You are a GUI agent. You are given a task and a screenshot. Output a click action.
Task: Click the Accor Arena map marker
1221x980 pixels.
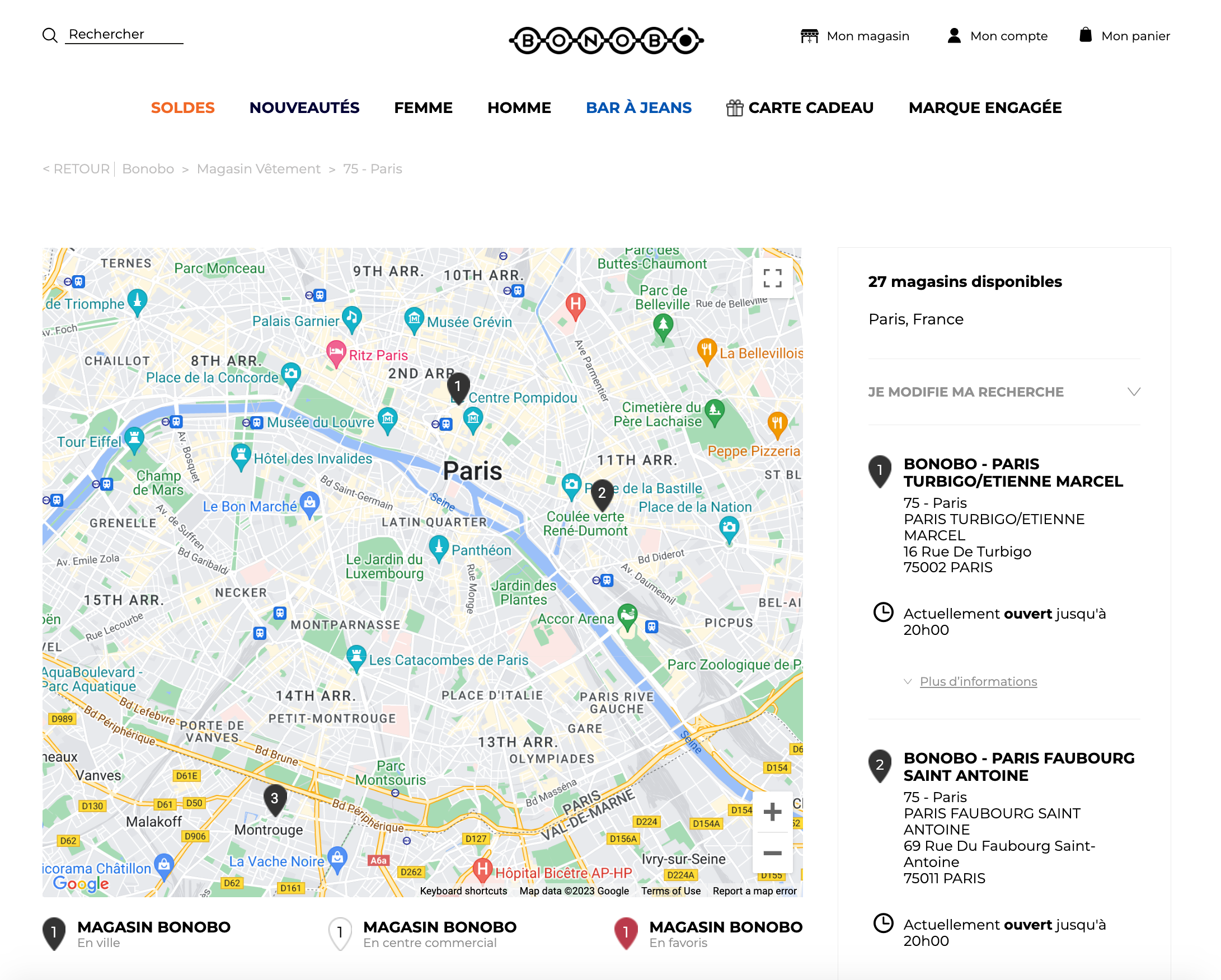coord(627,618)
